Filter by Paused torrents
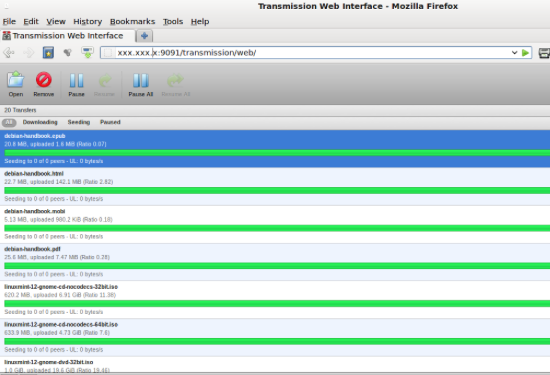Image resolution: width=550 pixels, height=375 pixels. [110, 122]
